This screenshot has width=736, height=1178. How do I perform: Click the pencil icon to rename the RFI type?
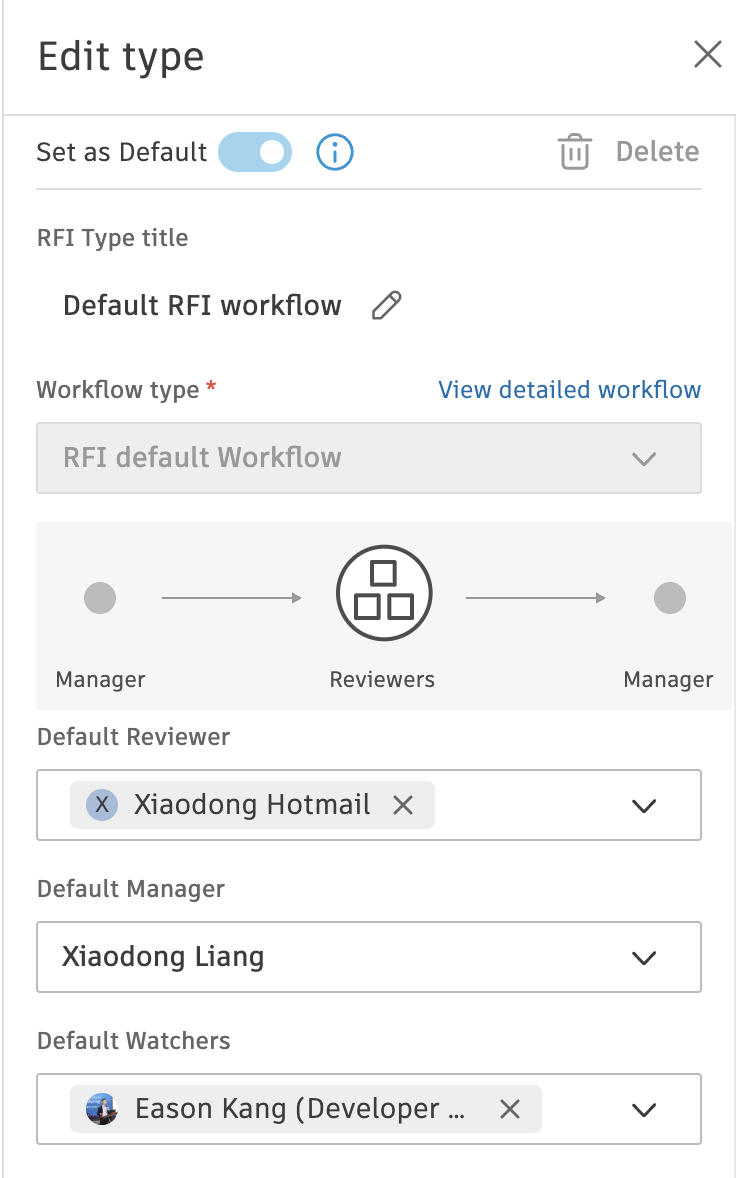pos(387,305)
